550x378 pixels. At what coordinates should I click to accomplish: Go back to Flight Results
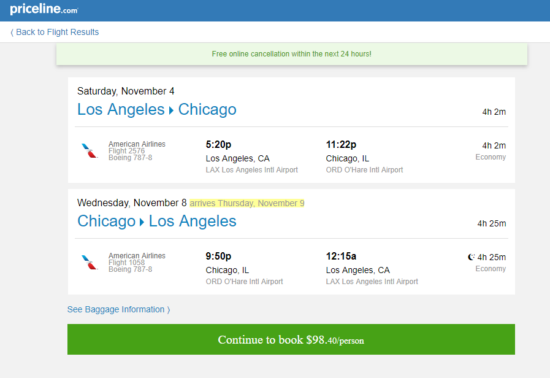[x=55, y=32]
